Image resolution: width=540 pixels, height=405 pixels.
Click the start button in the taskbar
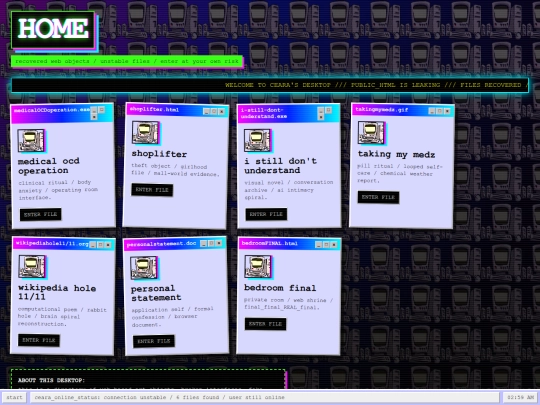coord(14,397)
